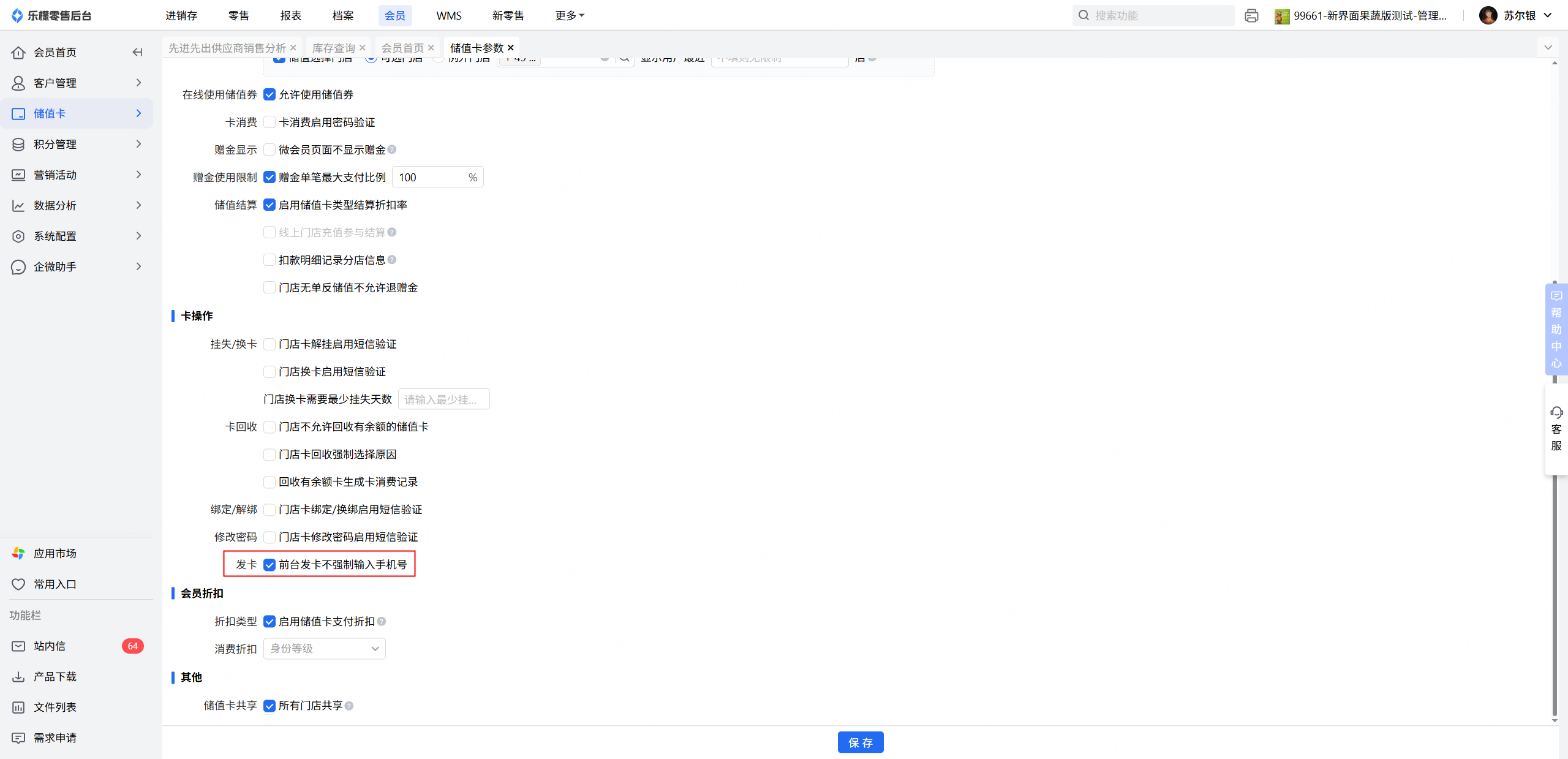Enable 卡消费启用密码验证 checkbox
This screenshot has height=759, width=1568.
pyautogui.click(x=269, y=122)
